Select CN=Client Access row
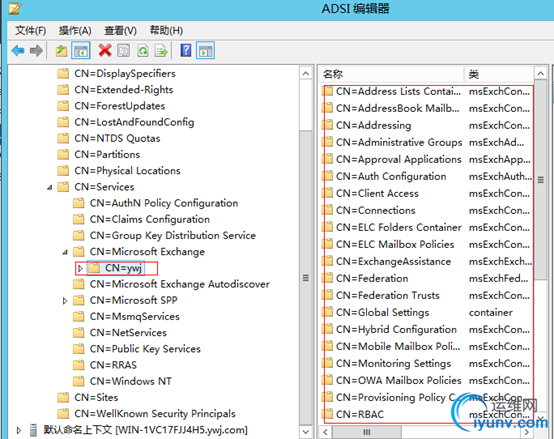Image resolution: width=554 pixels, height=439 pixels. 427,193
